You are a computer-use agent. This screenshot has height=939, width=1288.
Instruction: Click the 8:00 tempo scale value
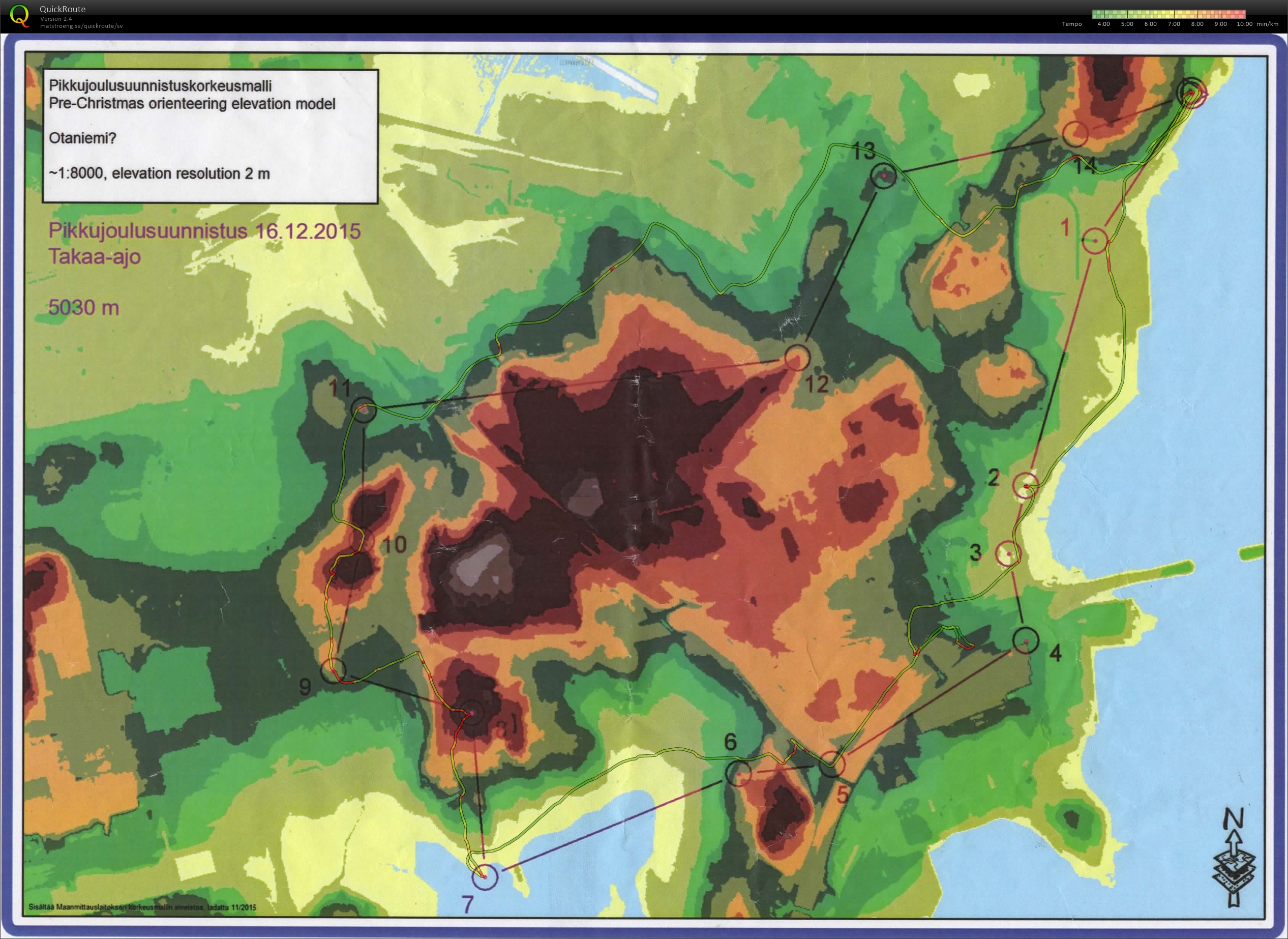click(1197, 24)
